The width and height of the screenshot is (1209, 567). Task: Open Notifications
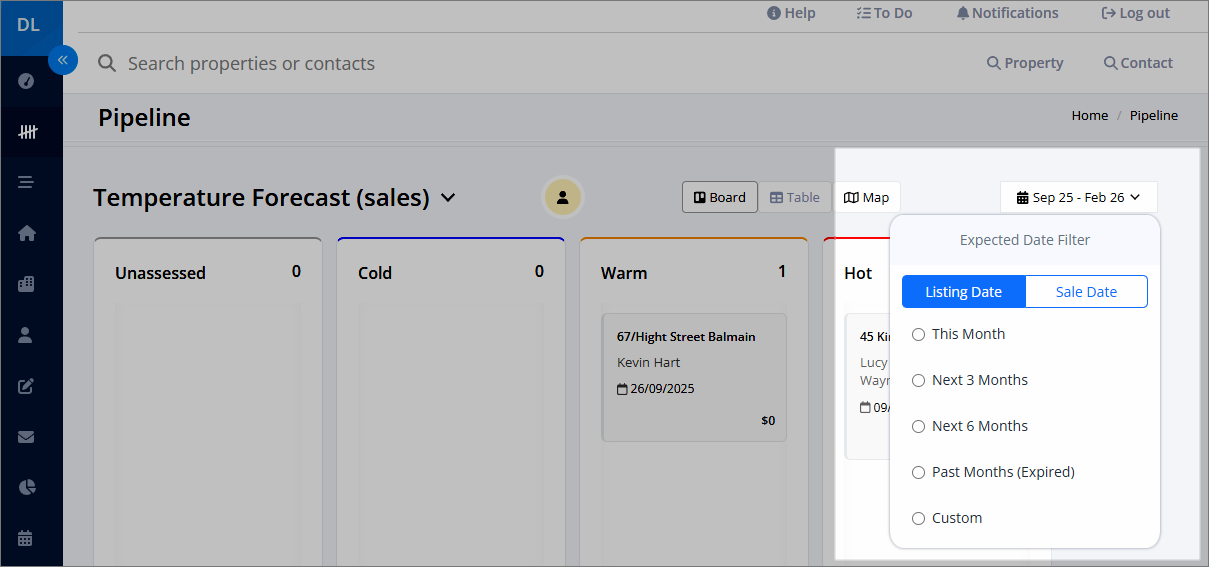[1007, 13]
